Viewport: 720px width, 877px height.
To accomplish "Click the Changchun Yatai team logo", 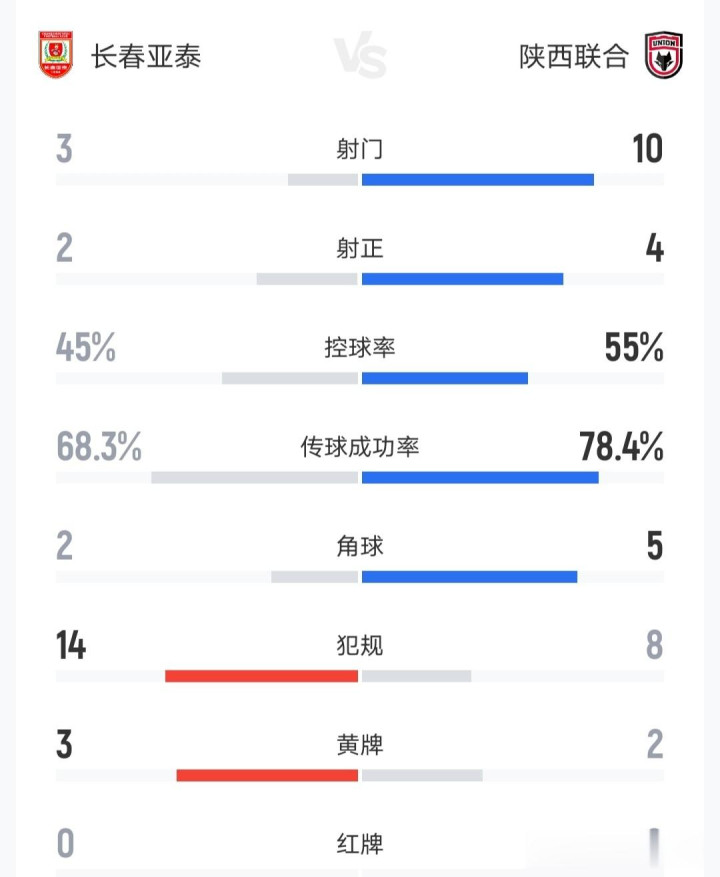I will point(56,55).
